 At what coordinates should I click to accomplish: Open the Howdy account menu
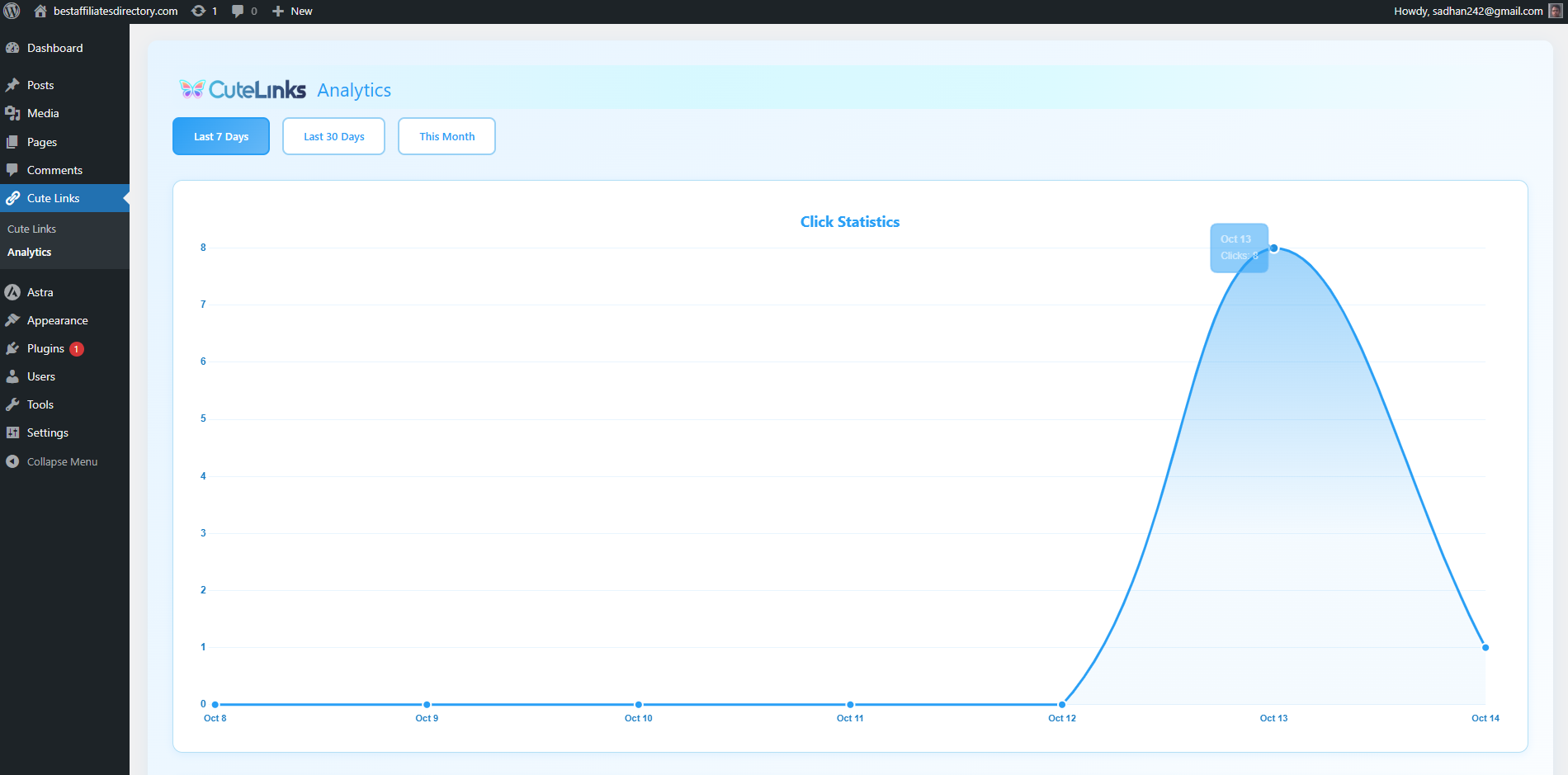[1468, 11]
